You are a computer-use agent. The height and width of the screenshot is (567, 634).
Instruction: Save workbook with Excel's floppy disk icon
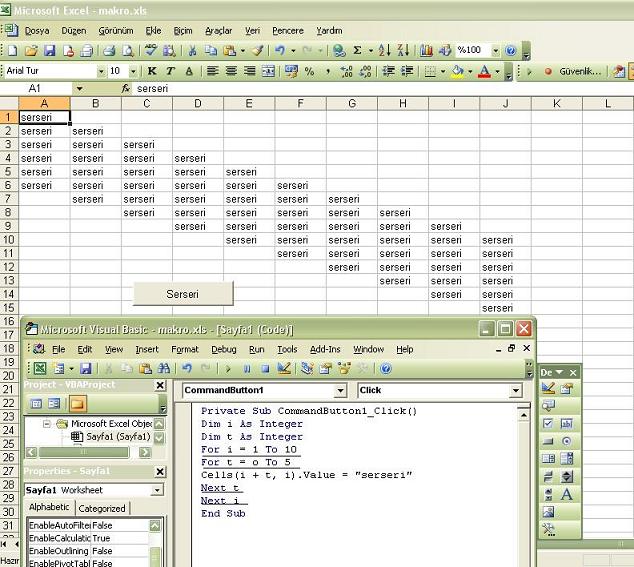[49, 51]
